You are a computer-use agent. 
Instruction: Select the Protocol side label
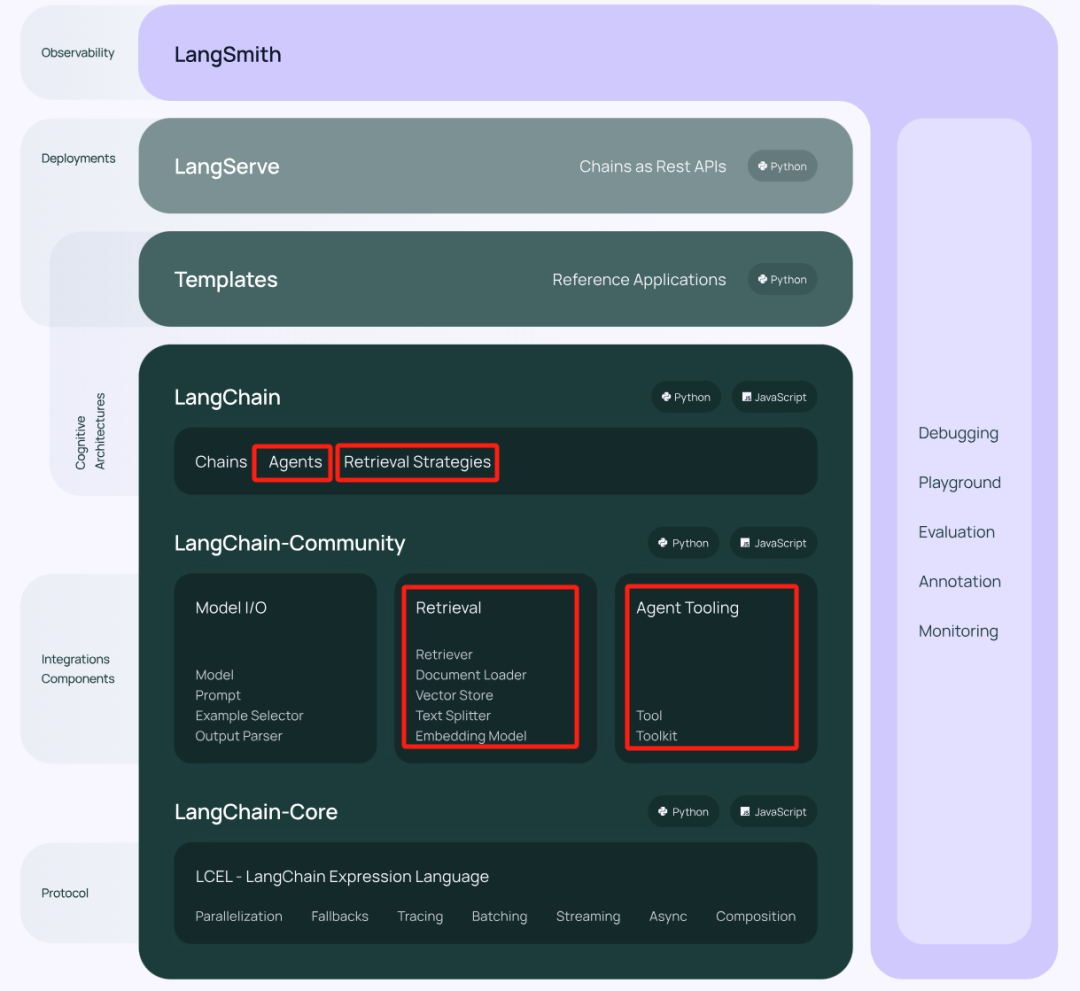click(65, 893)
